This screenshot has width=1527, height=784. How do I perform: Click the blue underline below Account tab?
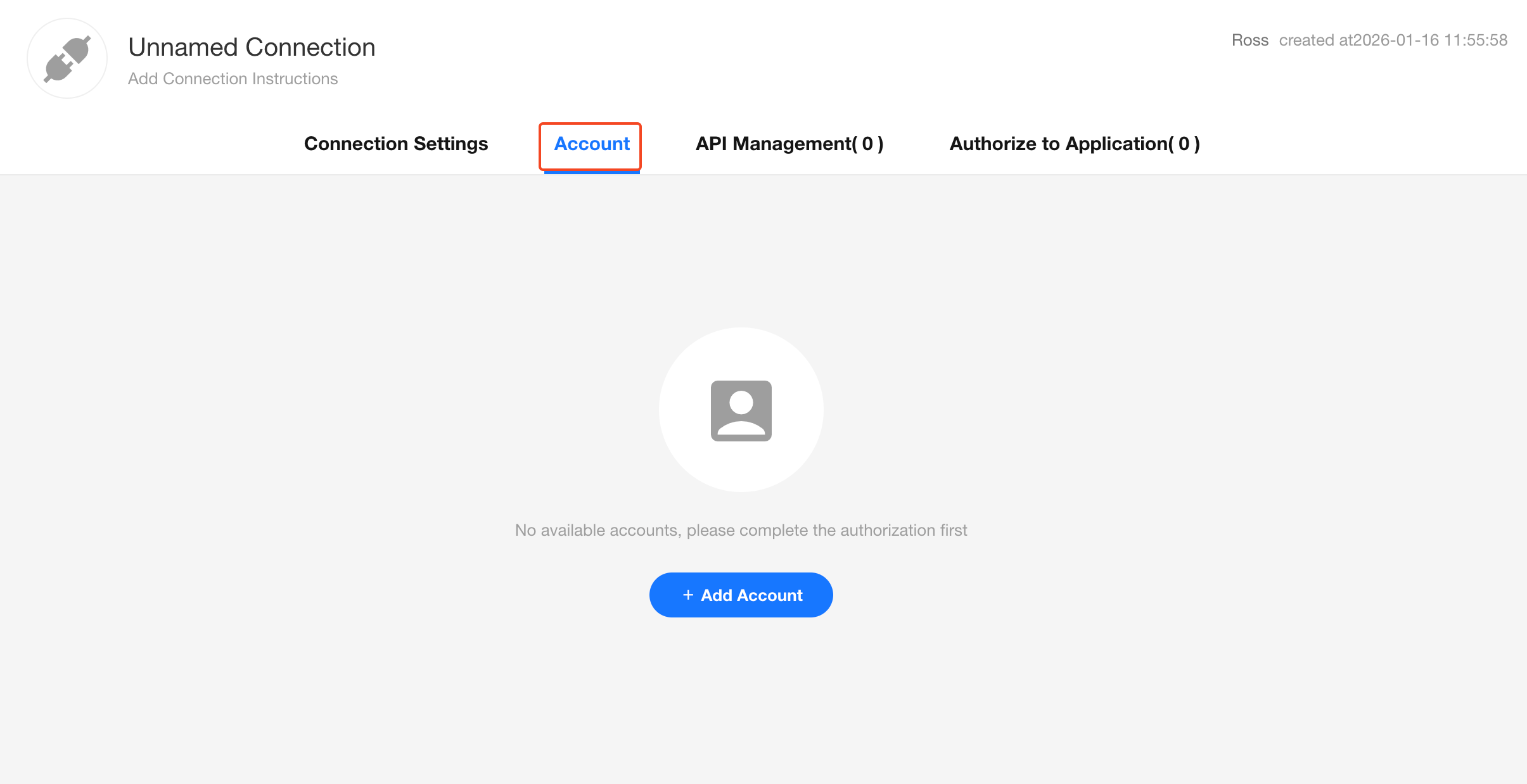[x=591, y=172]
